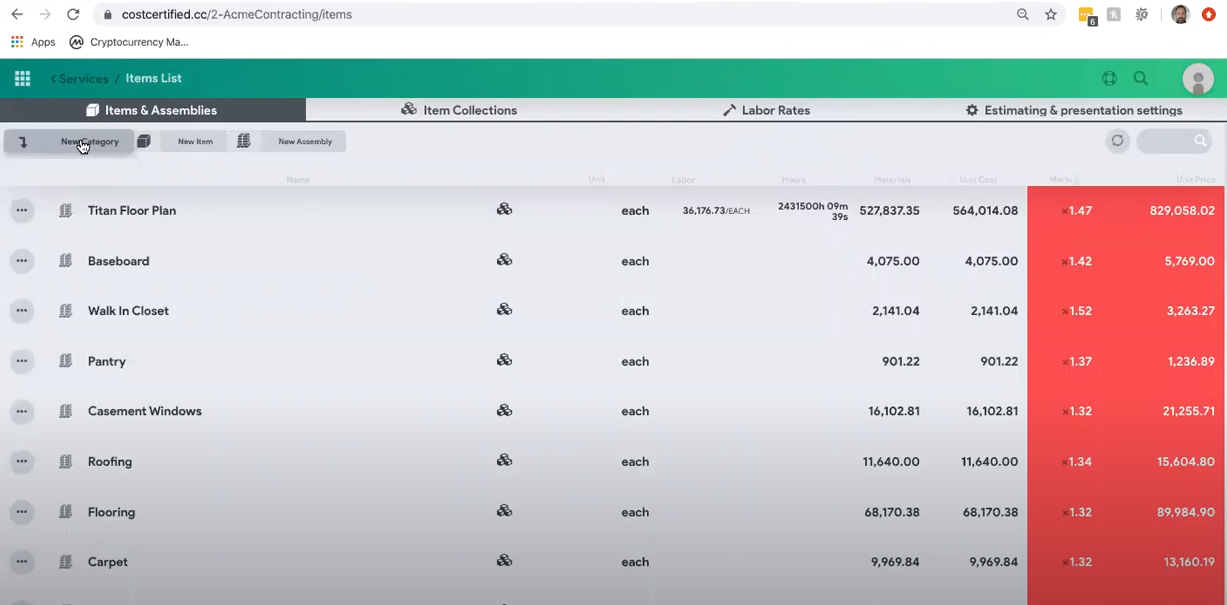Viewport: 1227px width, 605px height.
Task: Open the Casement Windows row options menu
Action: [22, 411]
